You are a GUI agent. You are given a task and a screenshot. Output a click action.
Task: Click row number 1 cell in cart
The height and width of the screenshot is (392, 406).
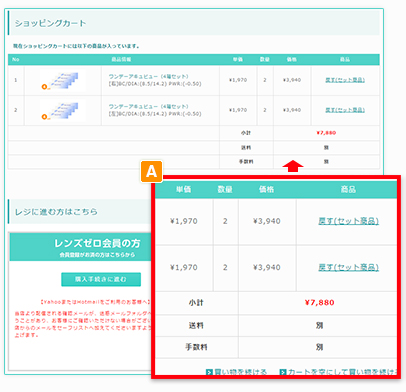(x=16, y=80)
